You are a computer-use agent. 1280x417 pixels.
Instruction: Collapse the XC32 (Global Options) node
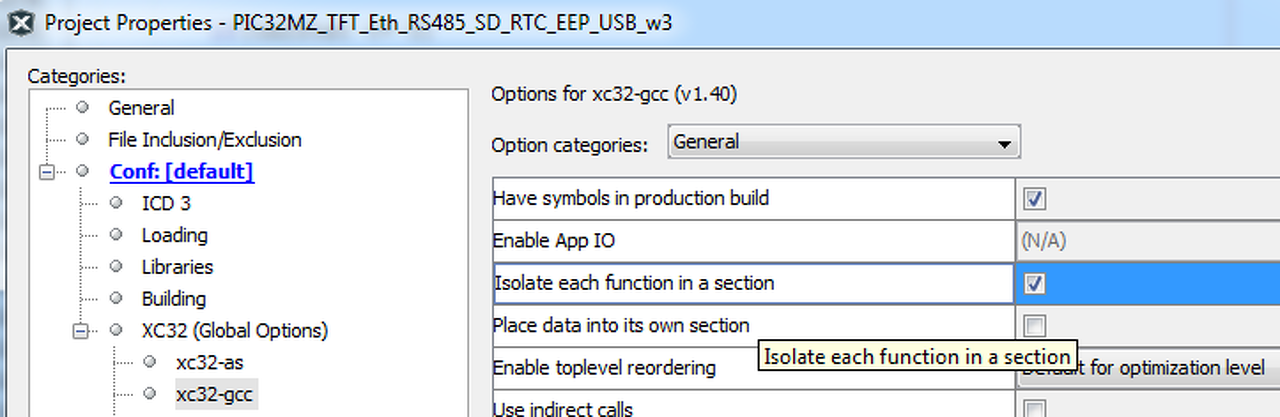pyautogui.click(x=81, y=330)
